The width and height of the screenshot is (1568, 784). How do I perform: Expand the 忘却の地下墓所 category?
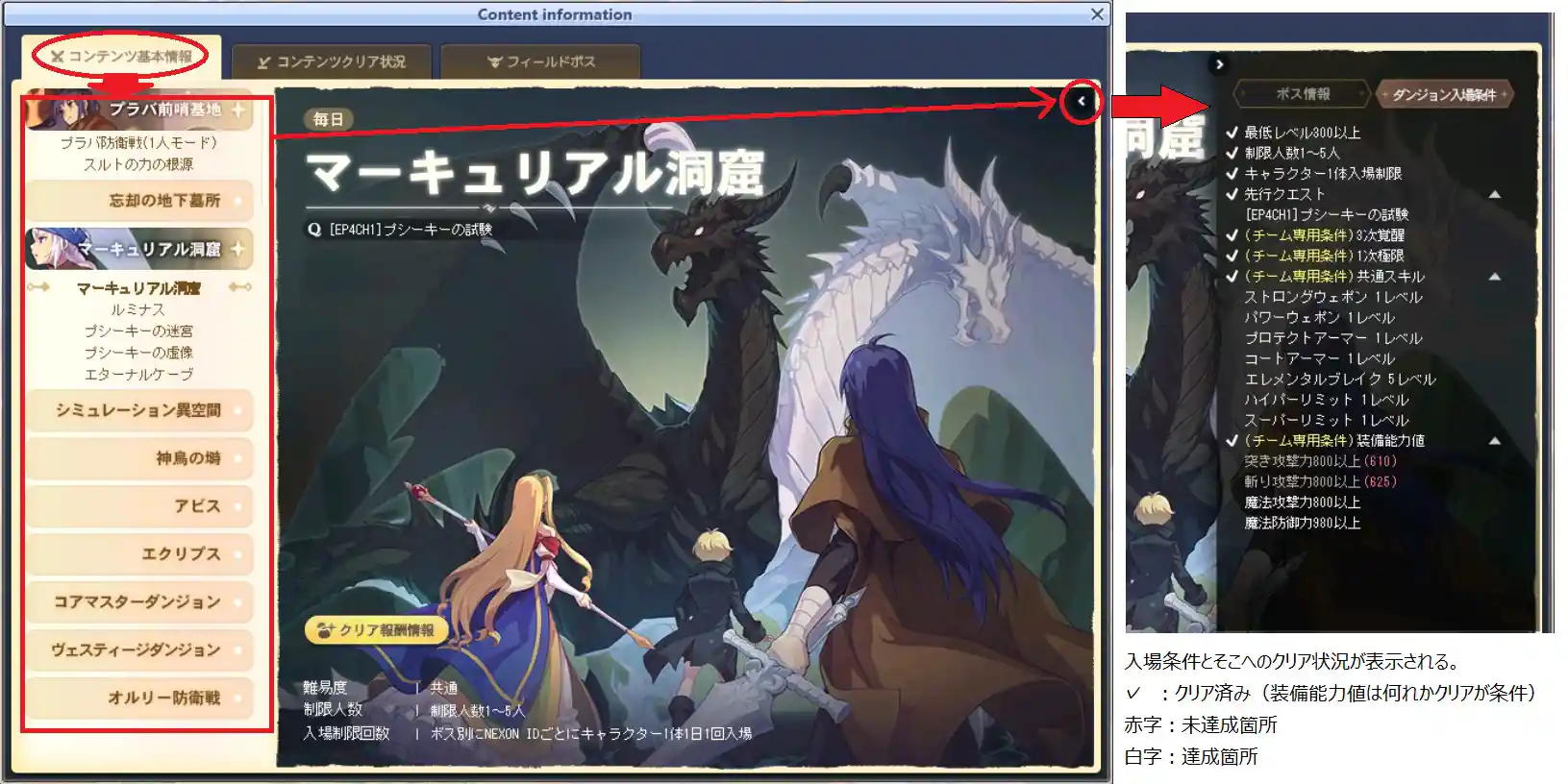coord(139,201)
